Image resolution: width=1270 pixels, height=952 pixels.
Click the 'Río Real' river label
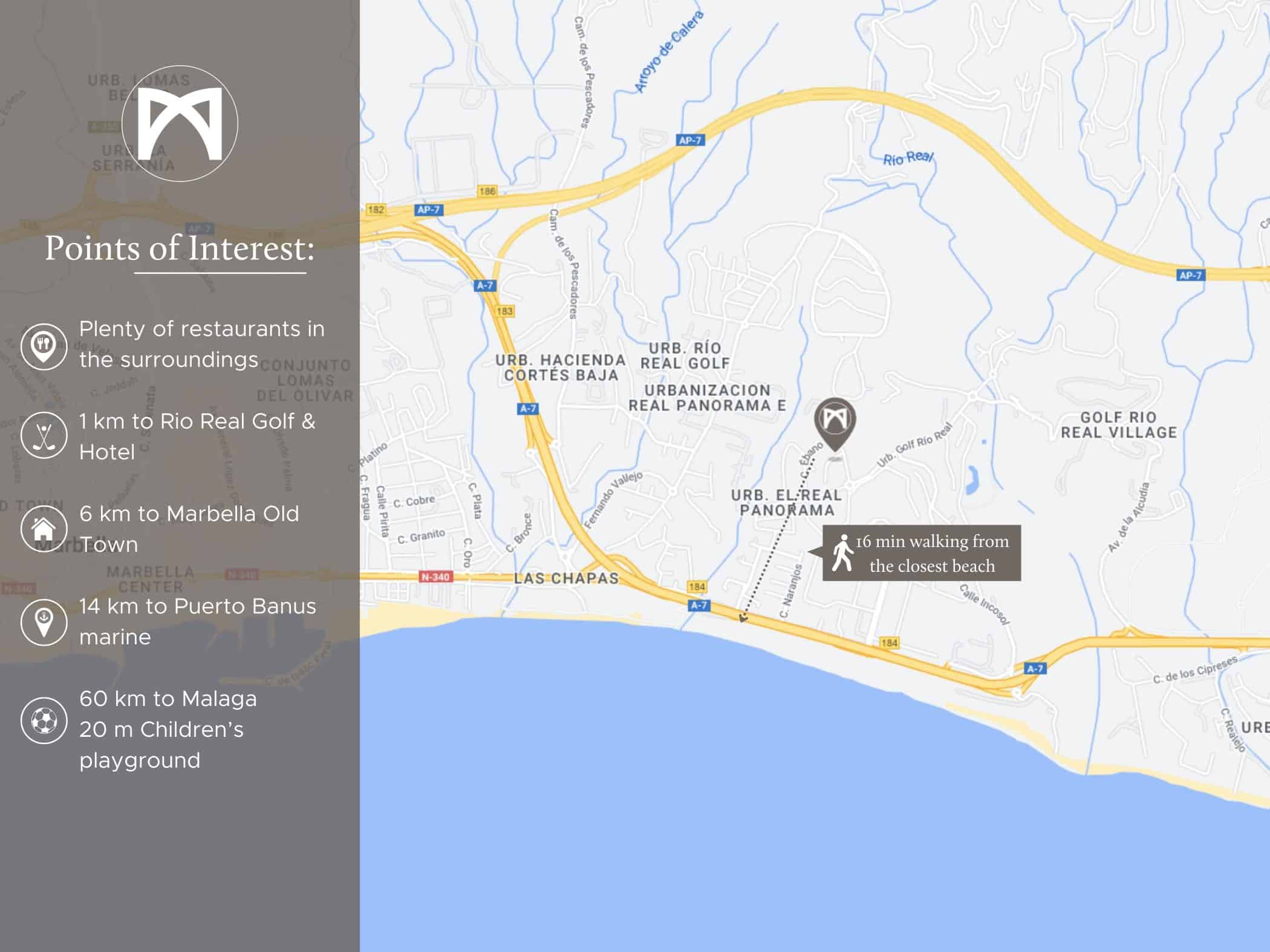point(908,158)
